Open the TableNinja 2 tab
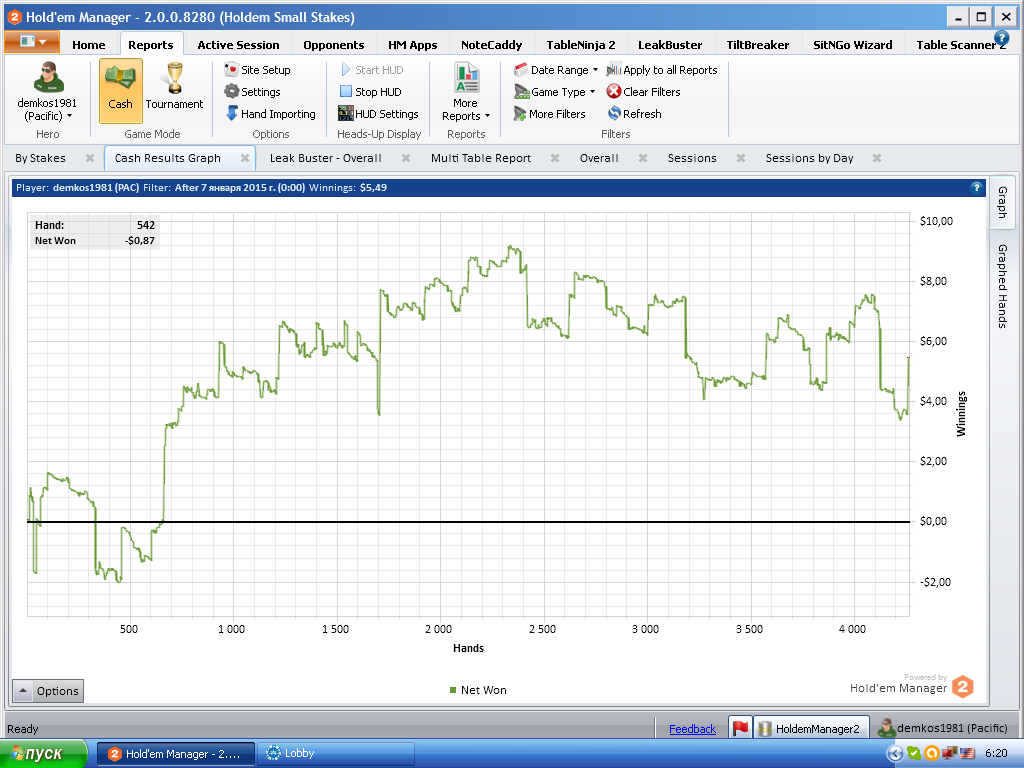 (x=581, y=44)
